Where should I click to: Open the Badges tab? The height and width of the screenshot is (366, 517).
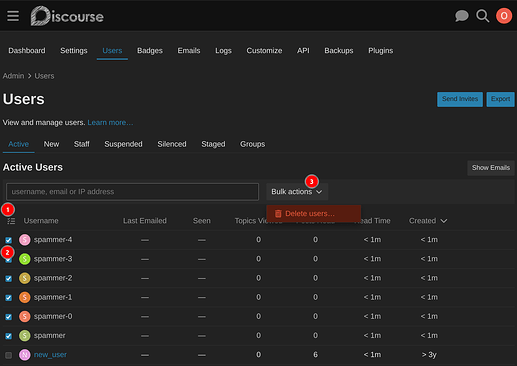click(150, 51)
